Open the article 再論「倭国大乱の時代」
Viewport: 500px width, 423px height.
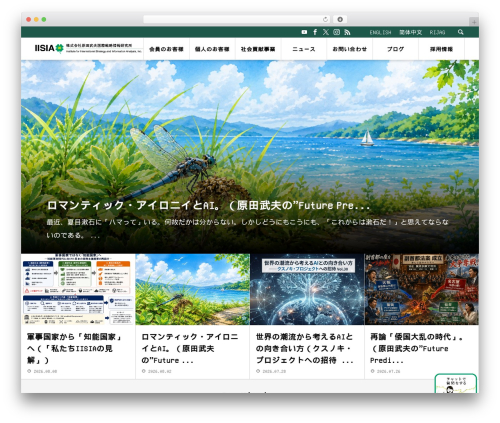(x=417, y=348)
